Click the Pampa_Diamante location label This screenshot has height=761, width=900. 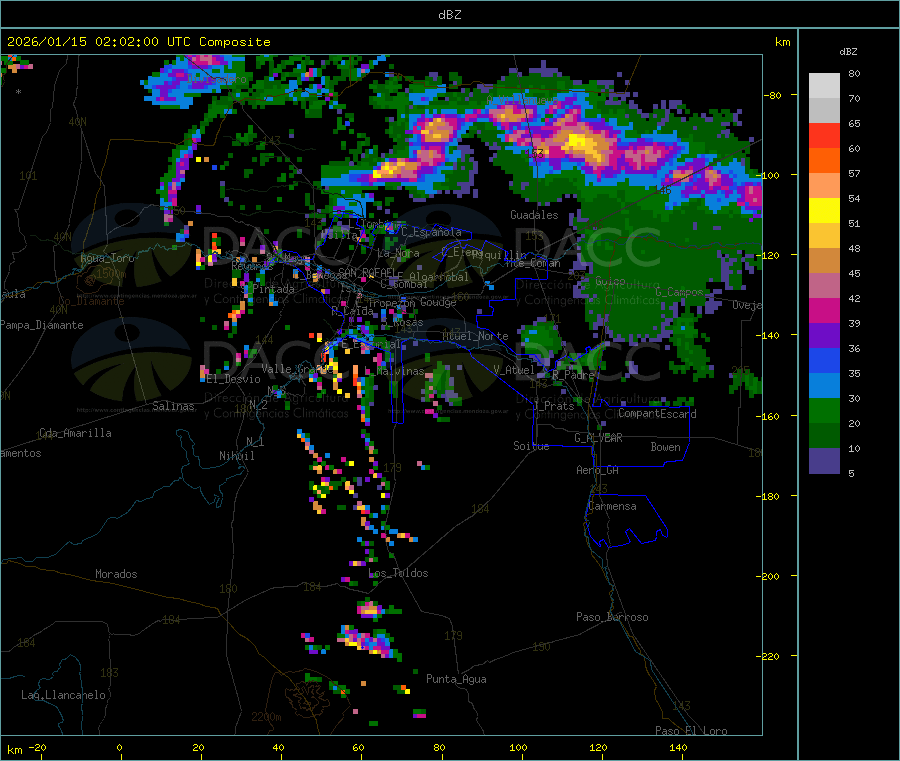(x=42, y=325)
